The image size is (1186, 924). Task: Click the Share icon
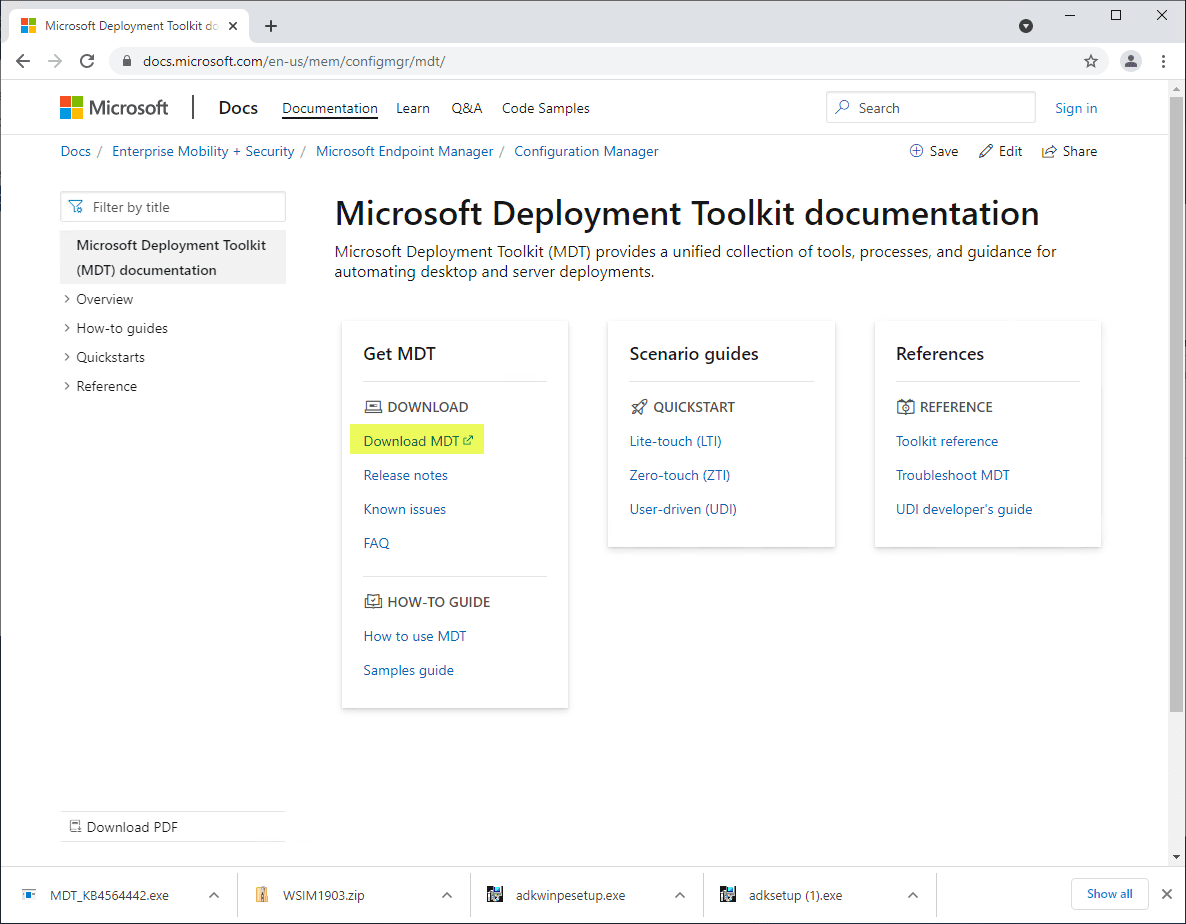(x=1049, y=151)
